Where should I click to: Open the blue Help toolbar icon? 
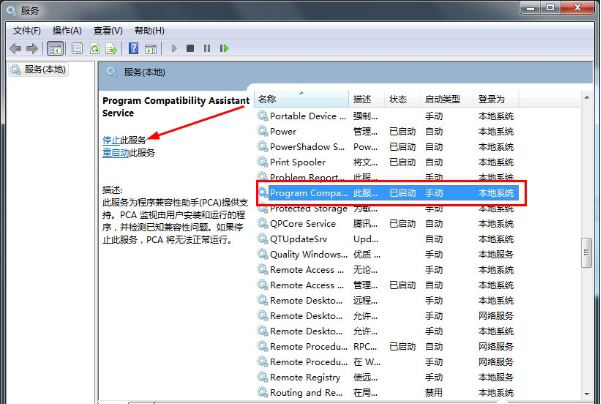133,48
